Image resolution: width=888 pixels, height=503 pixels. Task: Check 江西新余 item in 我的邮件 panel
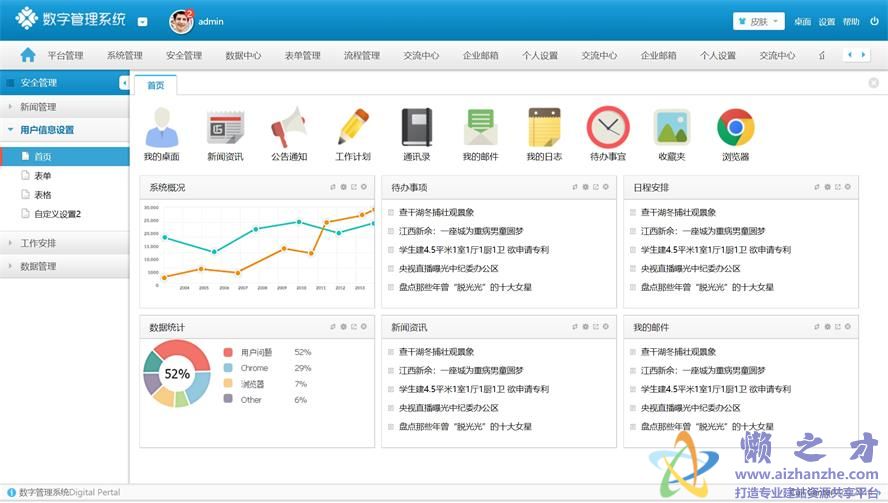633,370
